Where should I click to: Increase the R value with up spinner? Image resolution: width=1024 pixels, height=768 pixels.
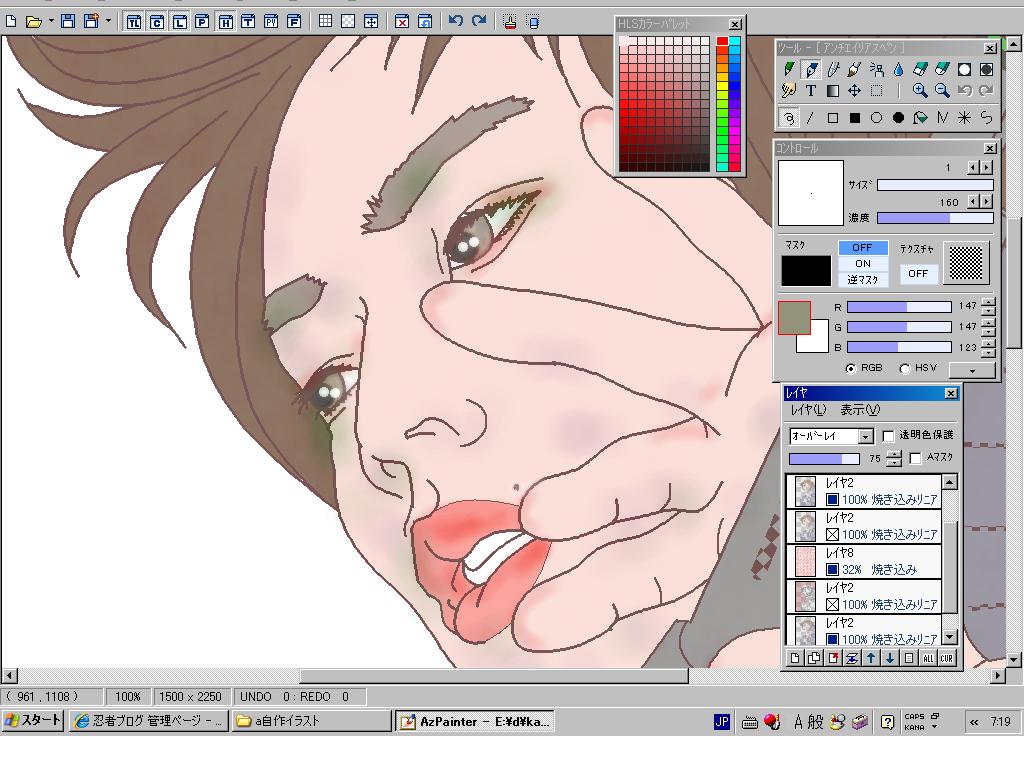pos(989,302)
